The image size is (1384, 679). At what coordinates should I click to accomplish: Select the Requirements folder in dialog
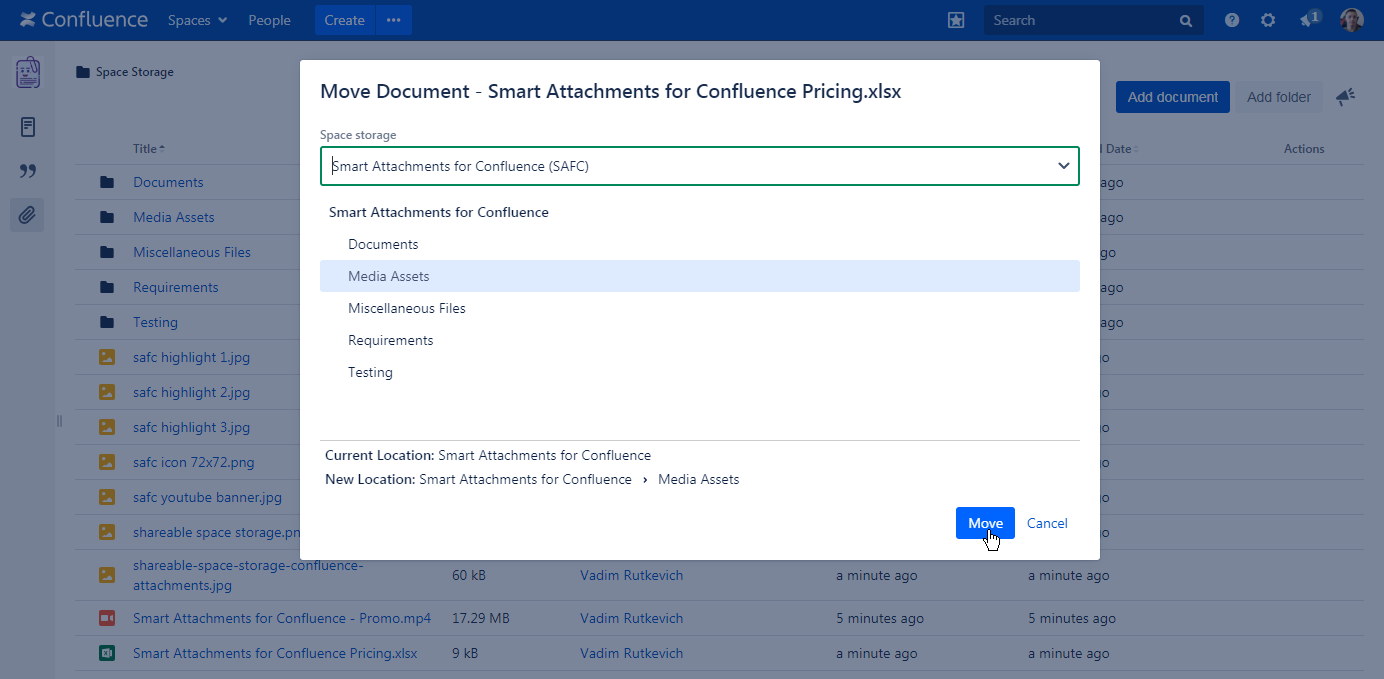[x=390, y=340]
